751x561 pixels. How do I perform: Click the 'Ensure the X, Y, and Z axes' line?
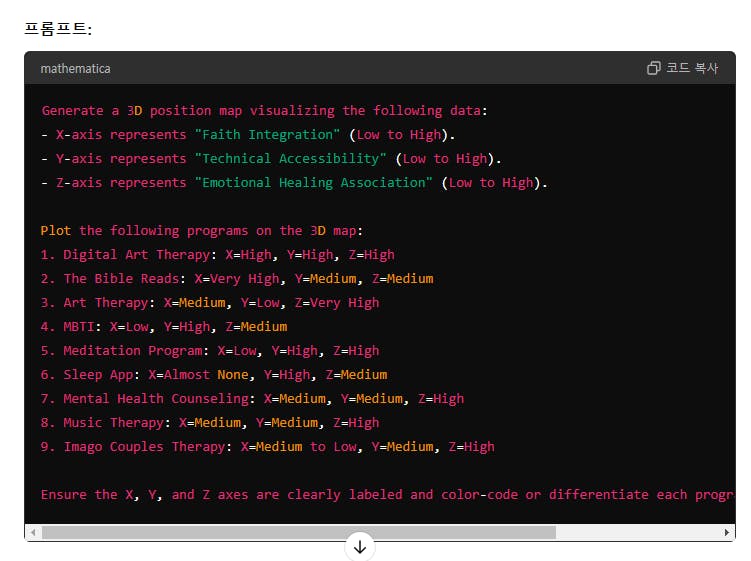coord(388,494)
